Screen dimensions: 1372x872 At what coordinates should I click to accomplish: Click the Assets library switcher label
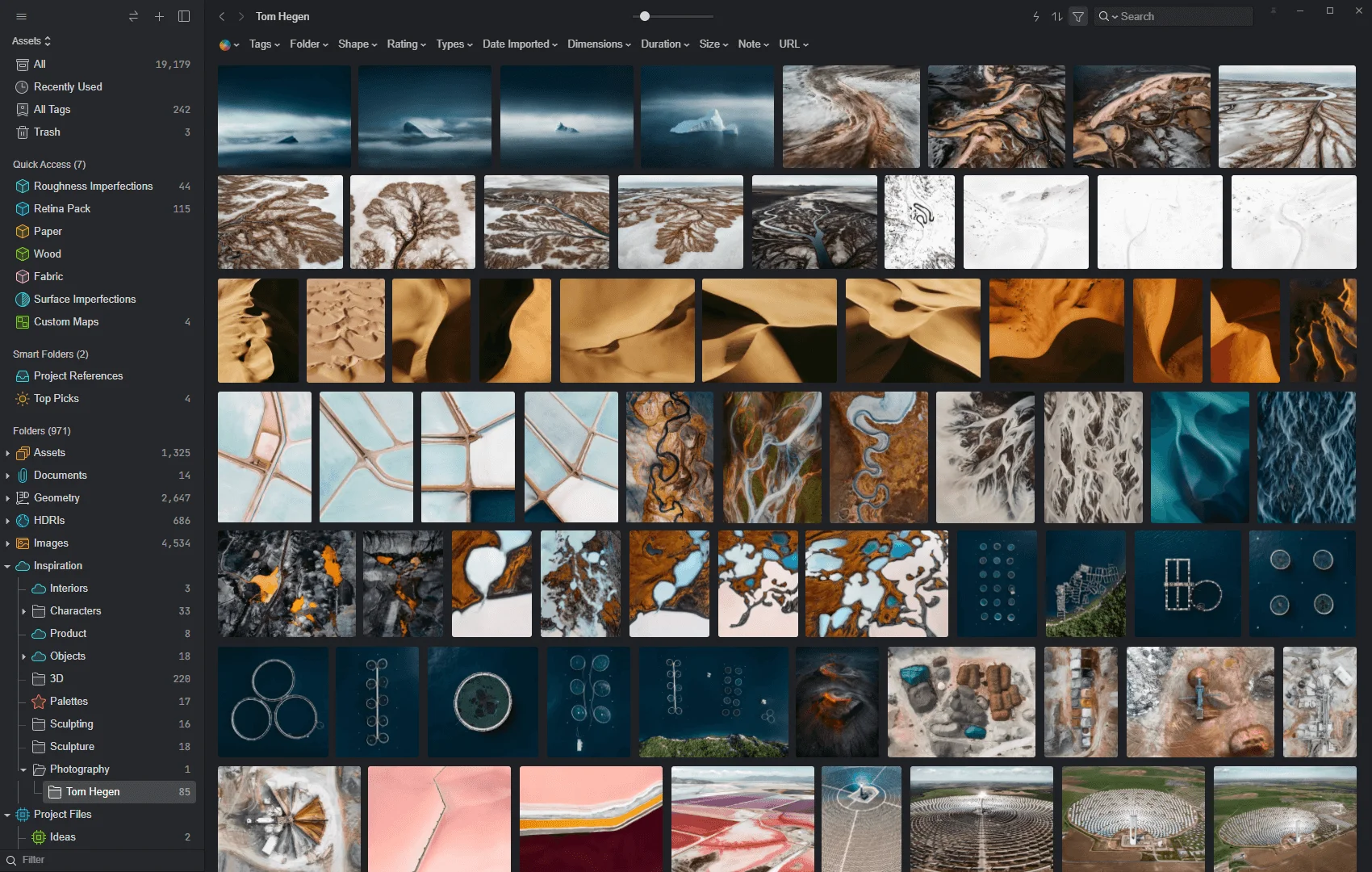[31, 40]
